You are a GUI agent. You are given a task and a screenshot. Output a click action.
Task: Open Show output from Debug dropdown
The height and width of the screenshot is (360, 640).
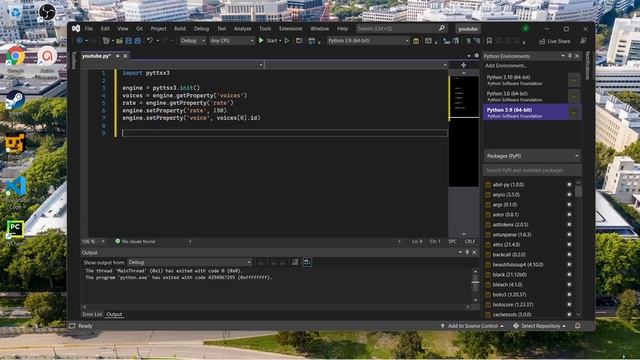[190, 262]
